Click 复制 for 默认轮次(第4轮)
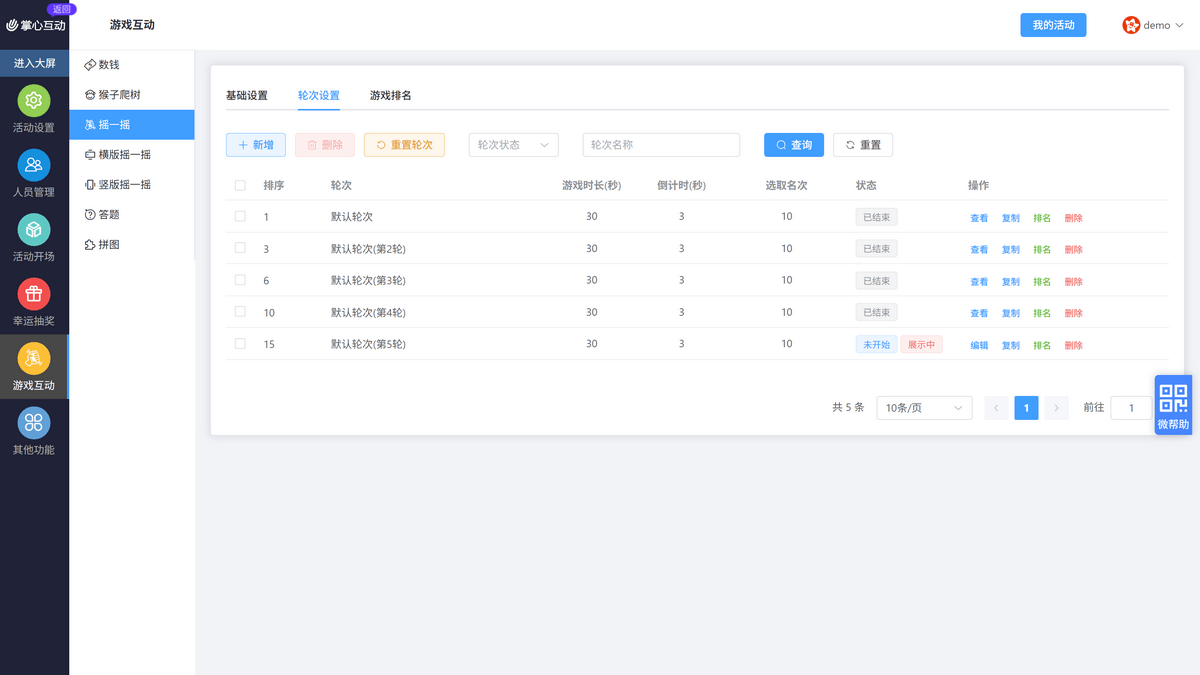This screenshot has width=1200, height=675. point(1011,314)
